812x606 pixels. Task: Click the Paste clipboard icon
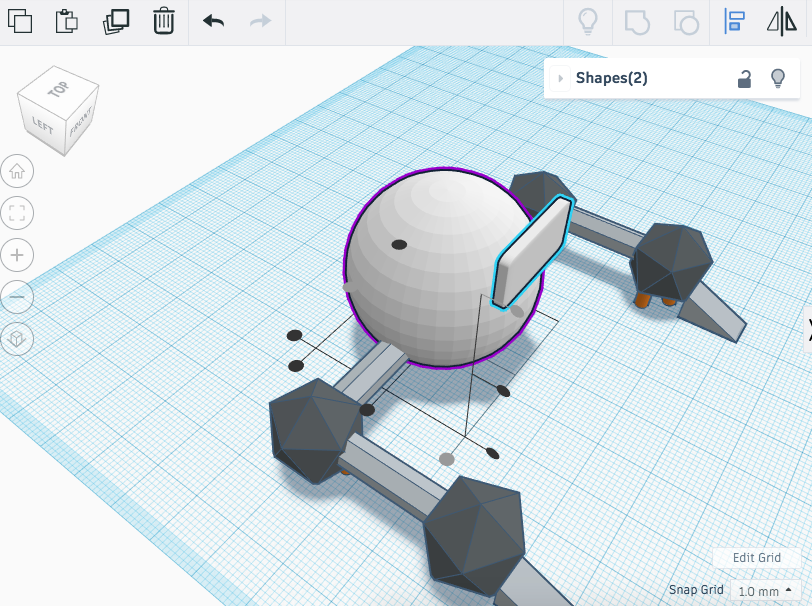(67, 21)
